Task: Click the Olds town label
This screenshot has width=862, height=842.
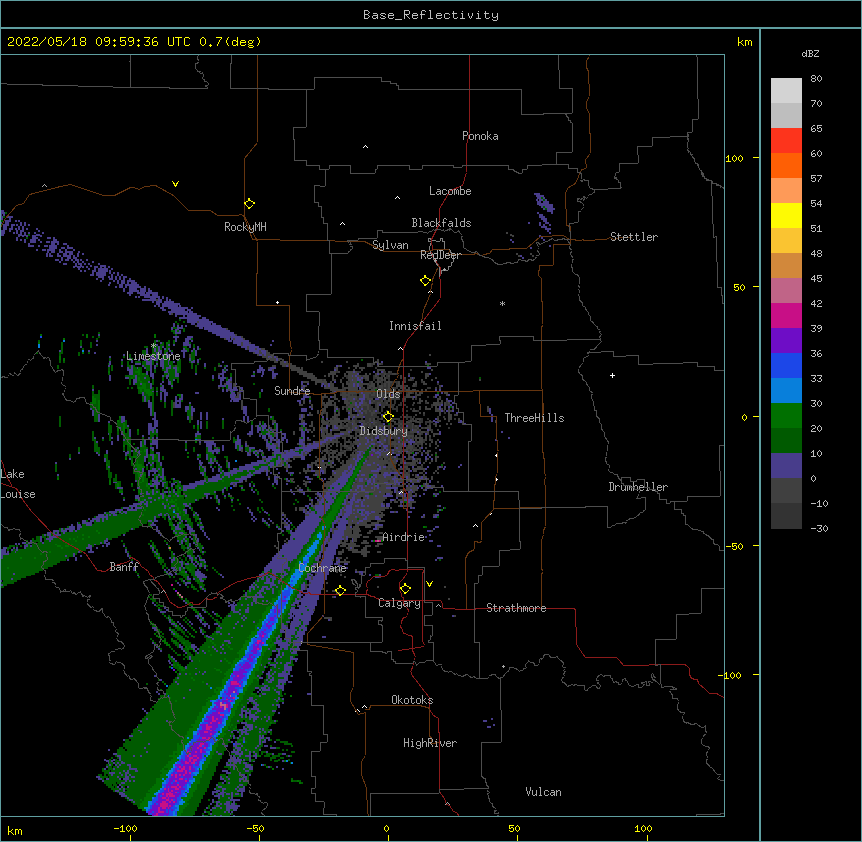Action: 388,394
